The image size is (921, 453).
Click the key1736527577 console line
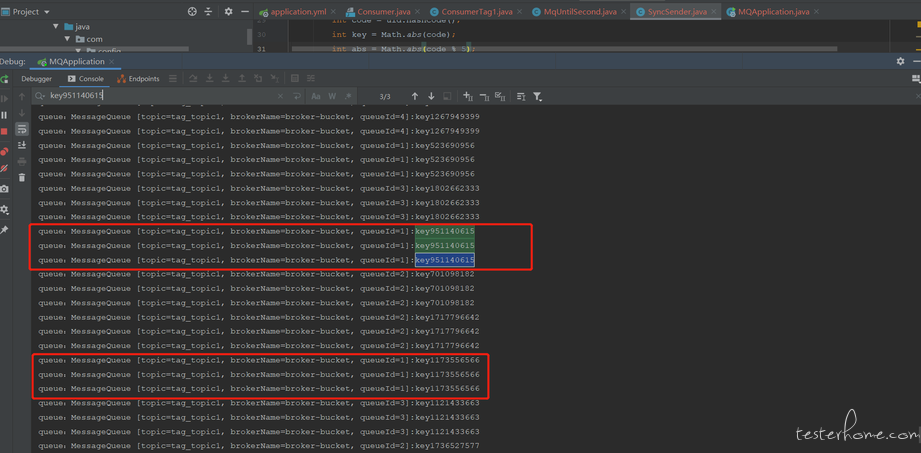[x=259, y=446]
